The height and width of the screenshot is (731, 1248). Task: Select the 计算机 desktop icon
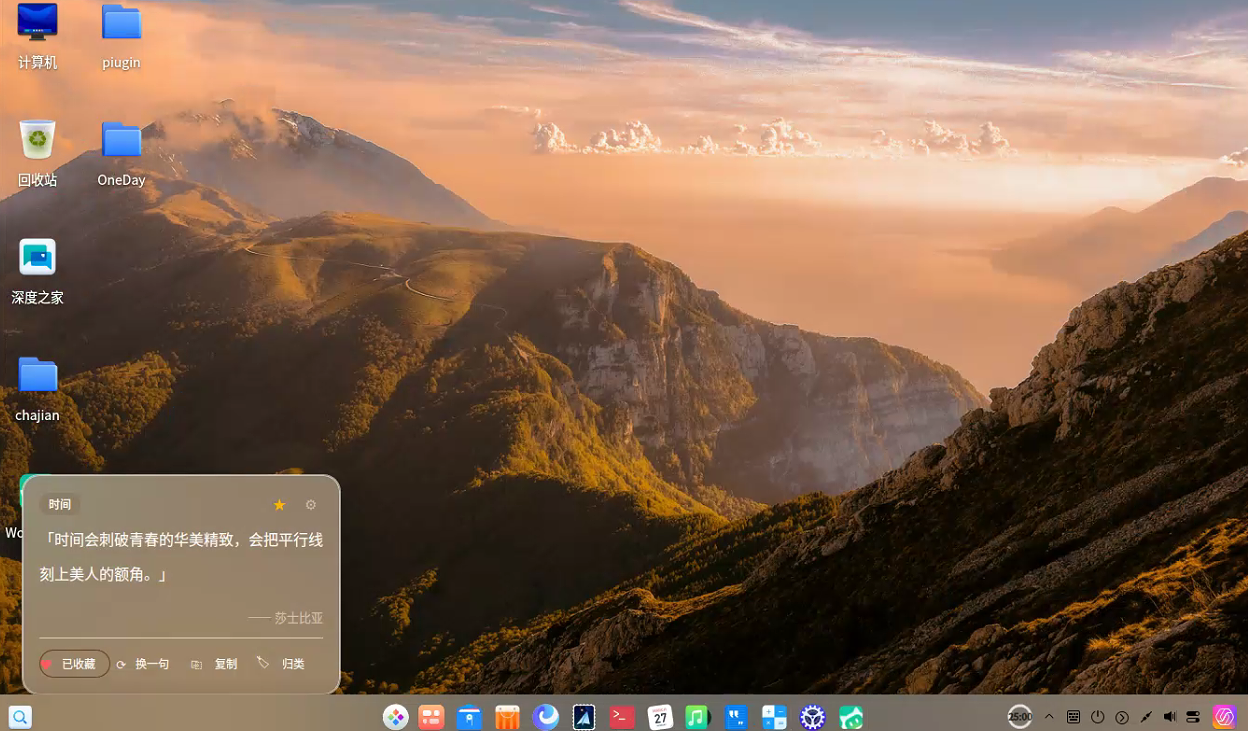pos(38,36)
